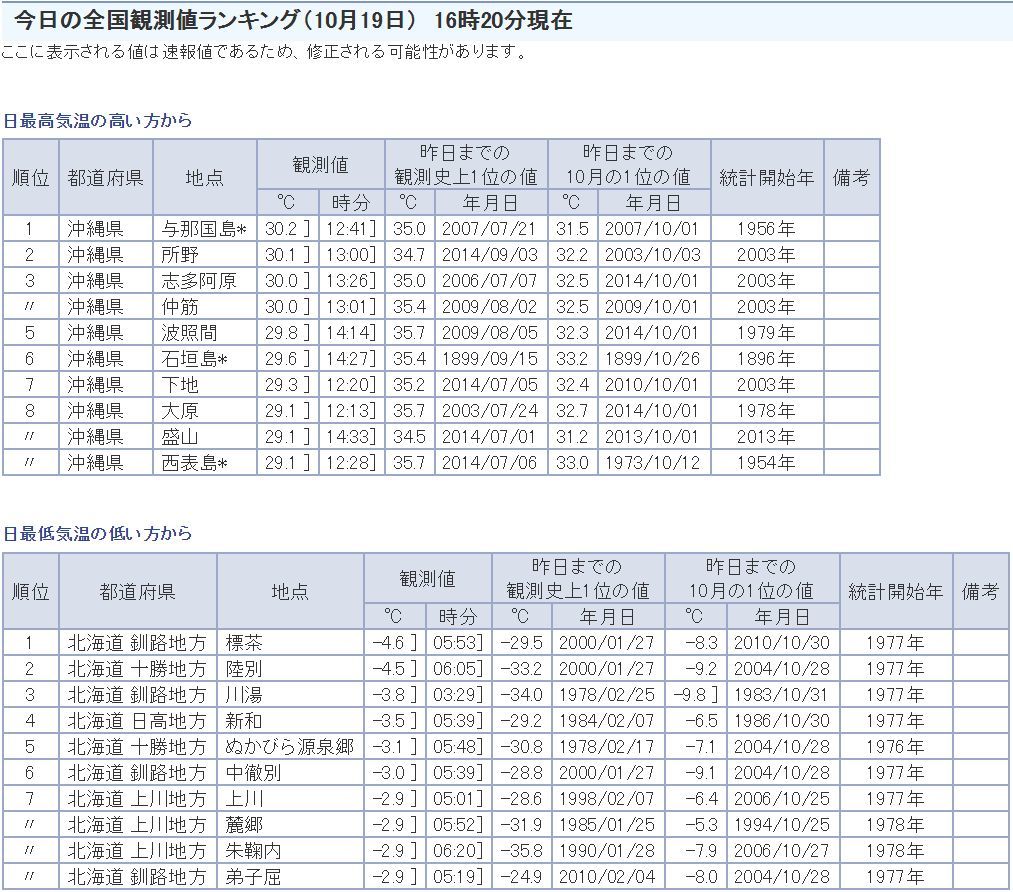The width and height of the screenshot is (1013, 892).
Task: Click the 14:27] observation time
Action: [351, 358]
